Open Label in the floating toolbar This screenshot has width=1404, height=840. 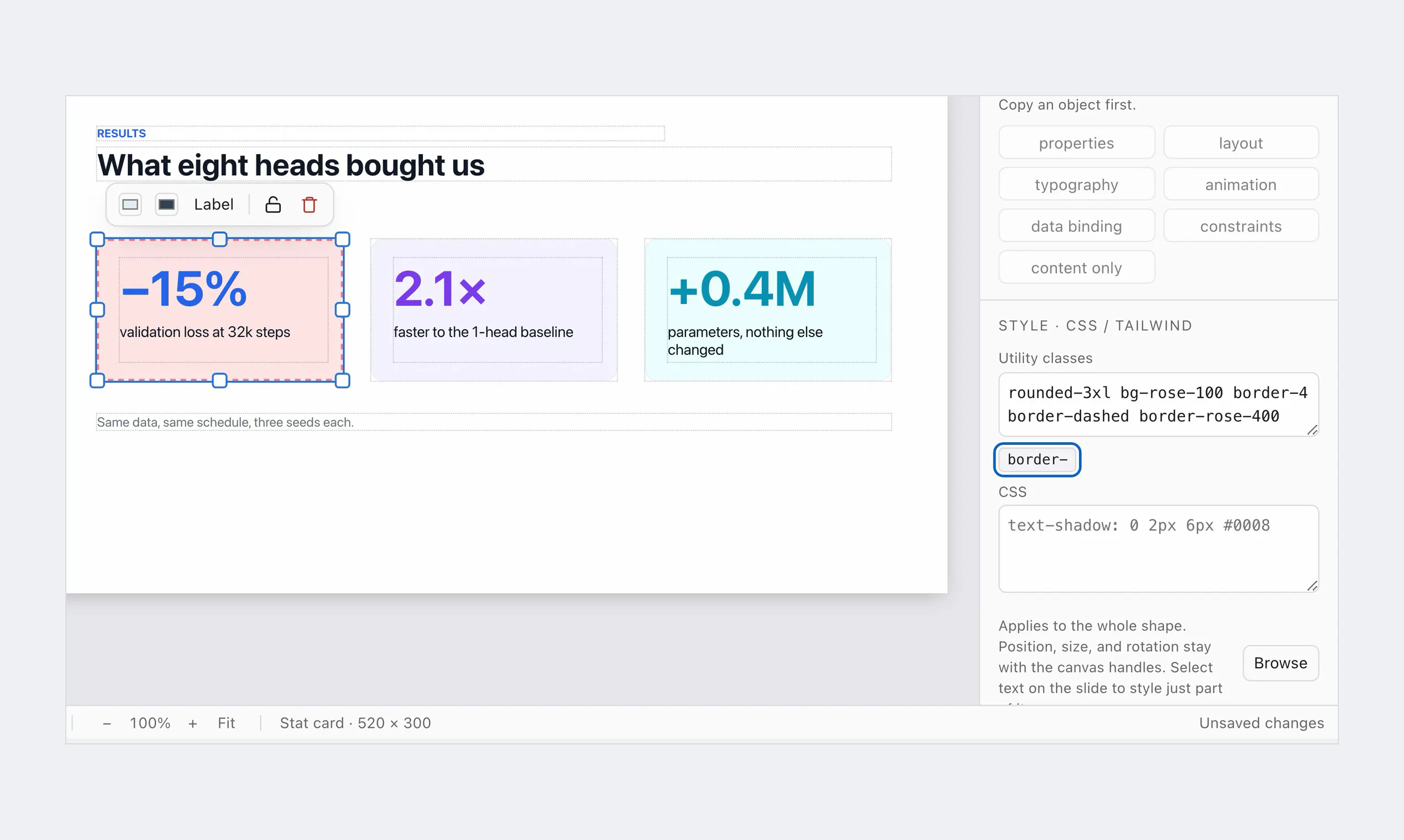[x=213, y=204]
